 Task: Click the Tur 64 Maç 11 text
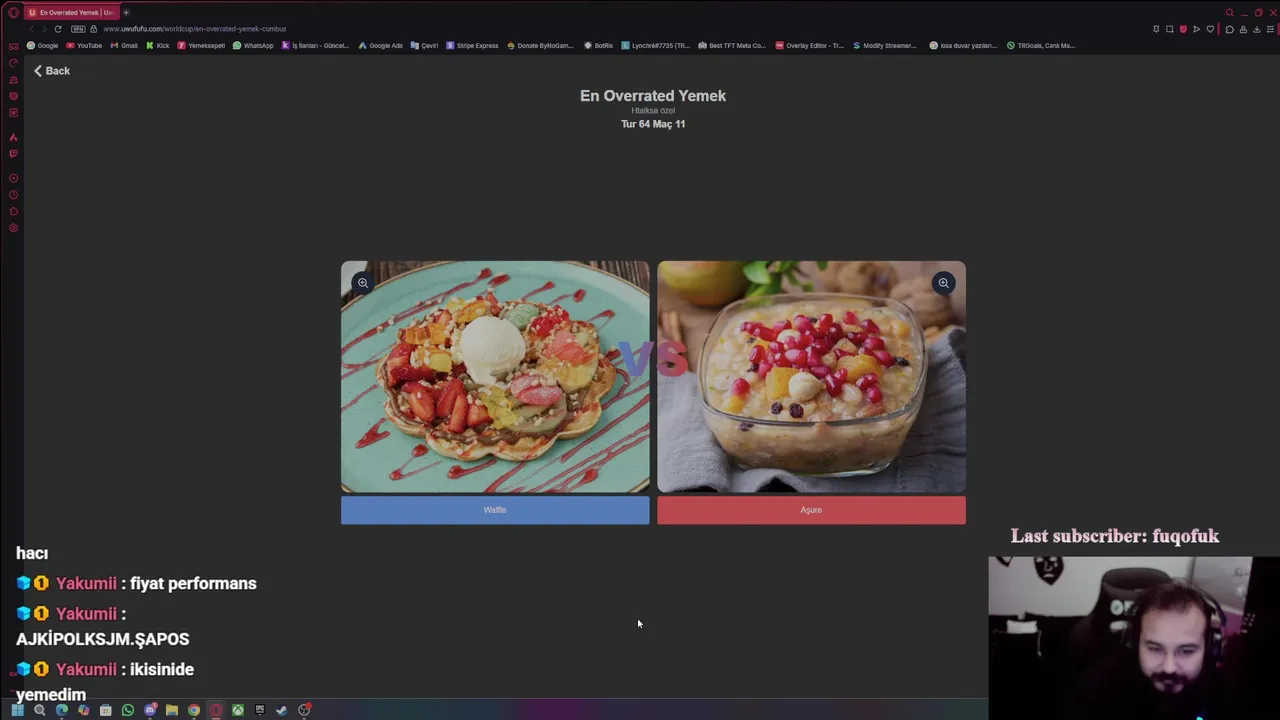[653, 124]
